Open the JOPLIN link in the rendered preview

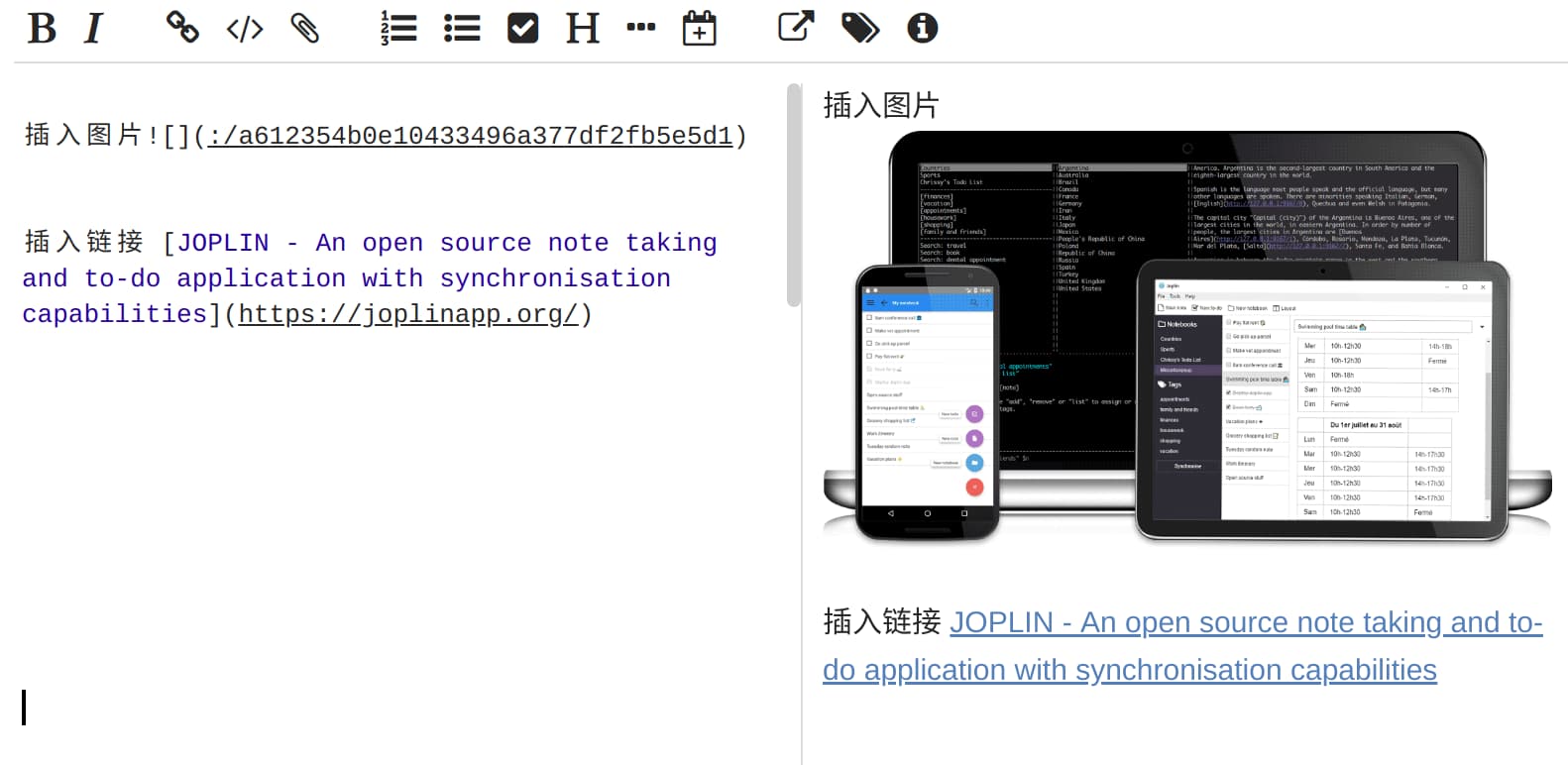[x=1182, y=646]
